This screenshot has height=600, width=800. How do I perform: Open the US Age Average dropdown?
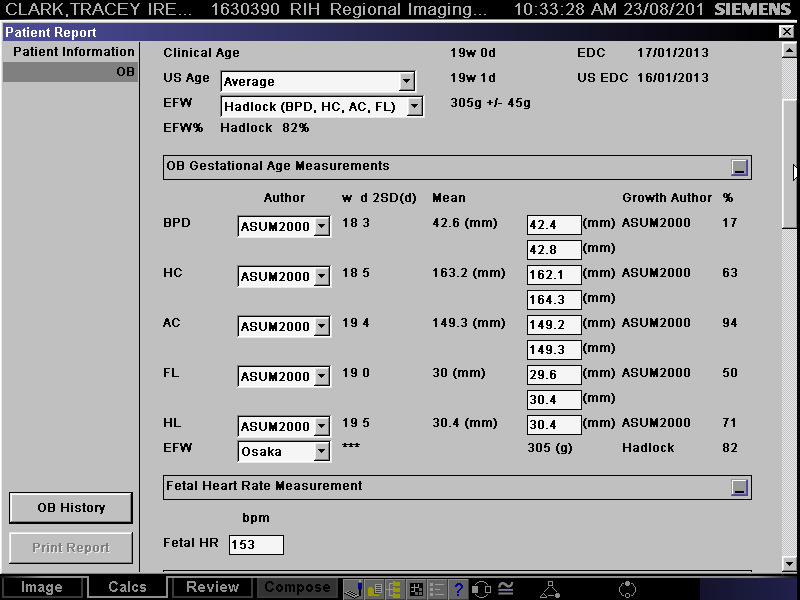(406, 81)
